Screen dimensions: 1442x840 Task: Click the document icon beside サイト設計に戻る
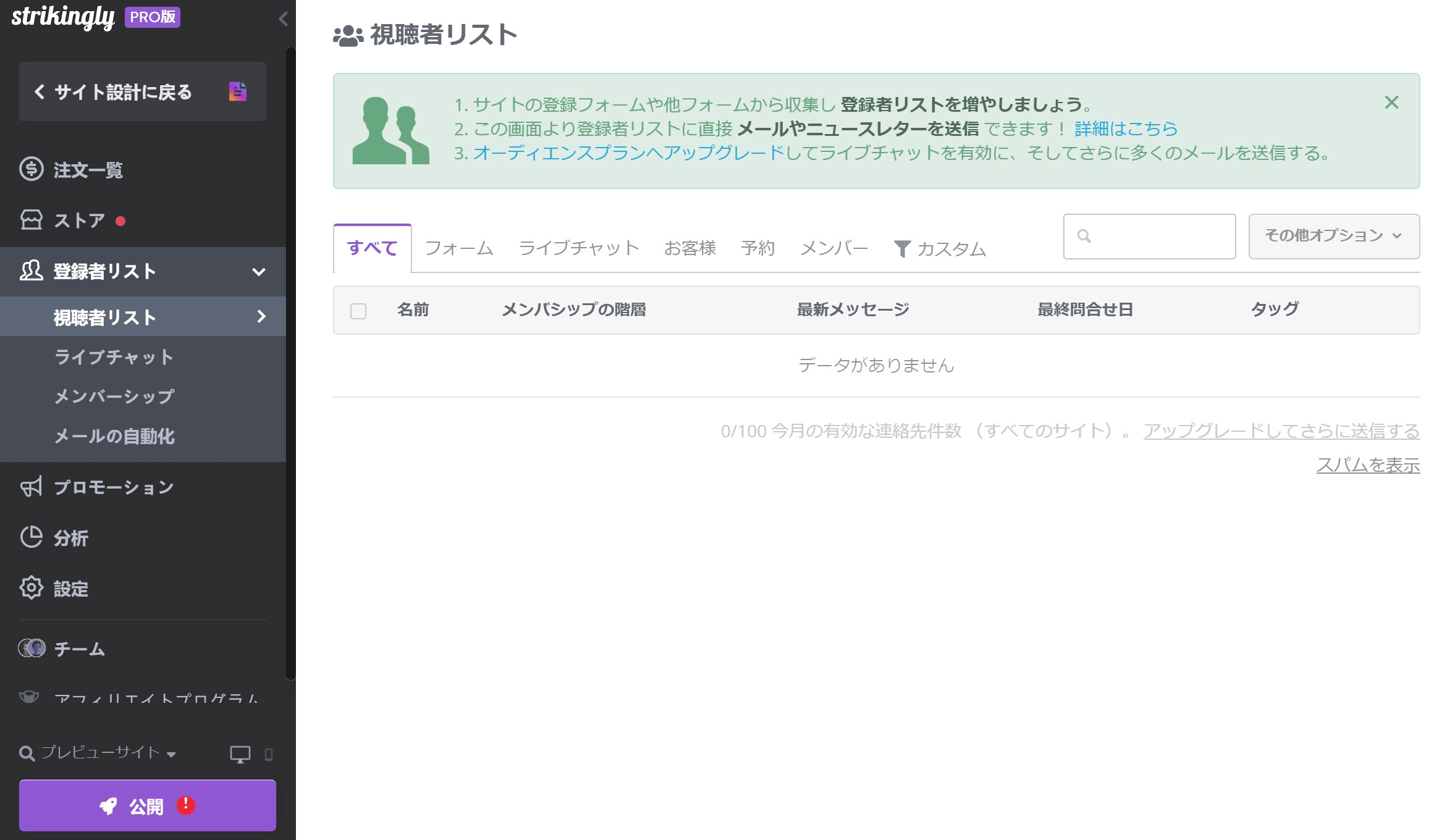pyautogui.click(x=237, y=91)
